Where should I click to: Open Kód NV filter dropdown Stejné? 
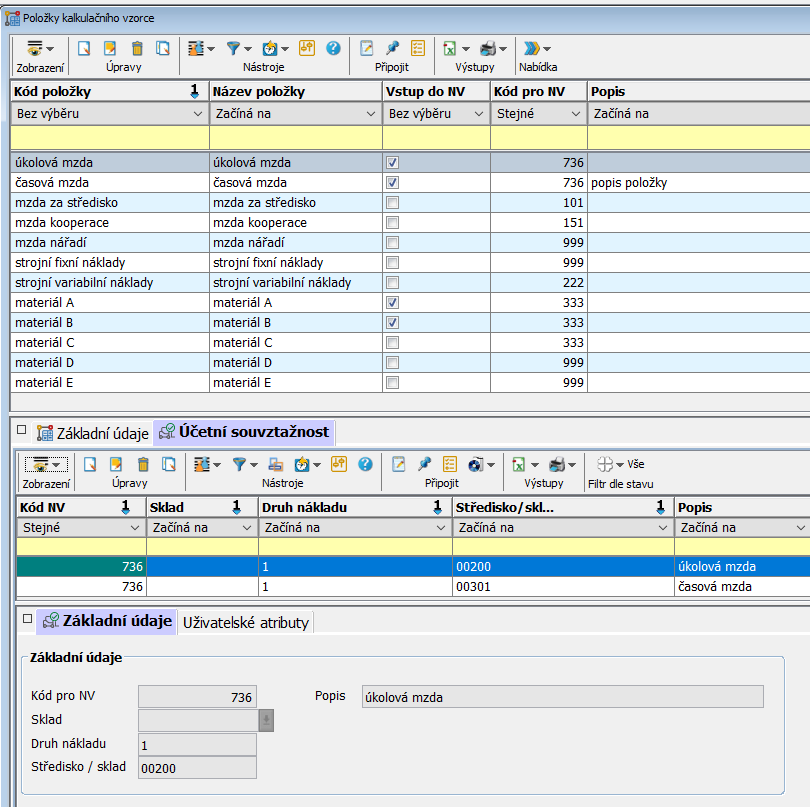click(x=81, y=528)
